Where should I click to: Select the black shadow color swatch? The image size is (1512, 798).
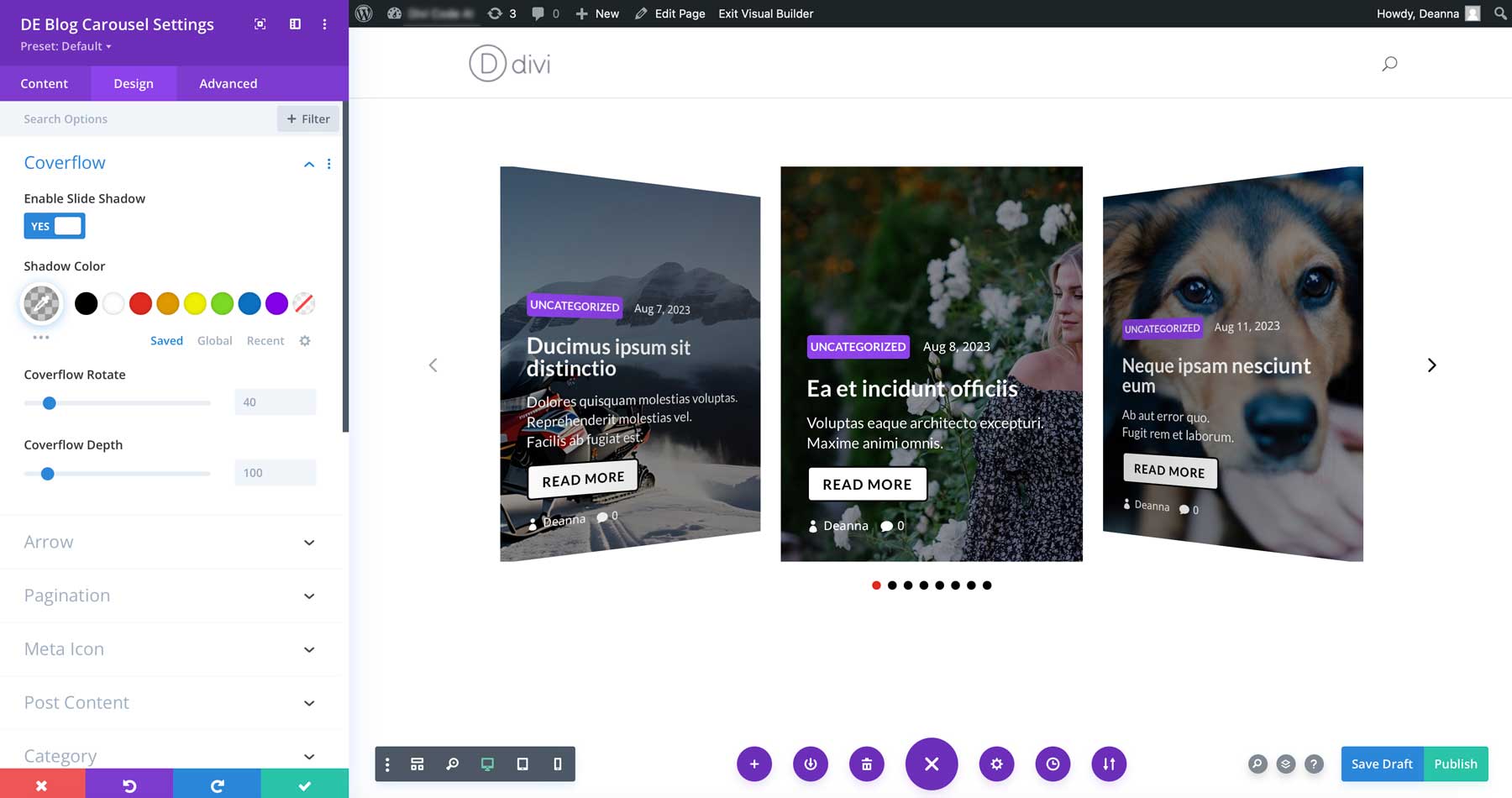[86, 303]
